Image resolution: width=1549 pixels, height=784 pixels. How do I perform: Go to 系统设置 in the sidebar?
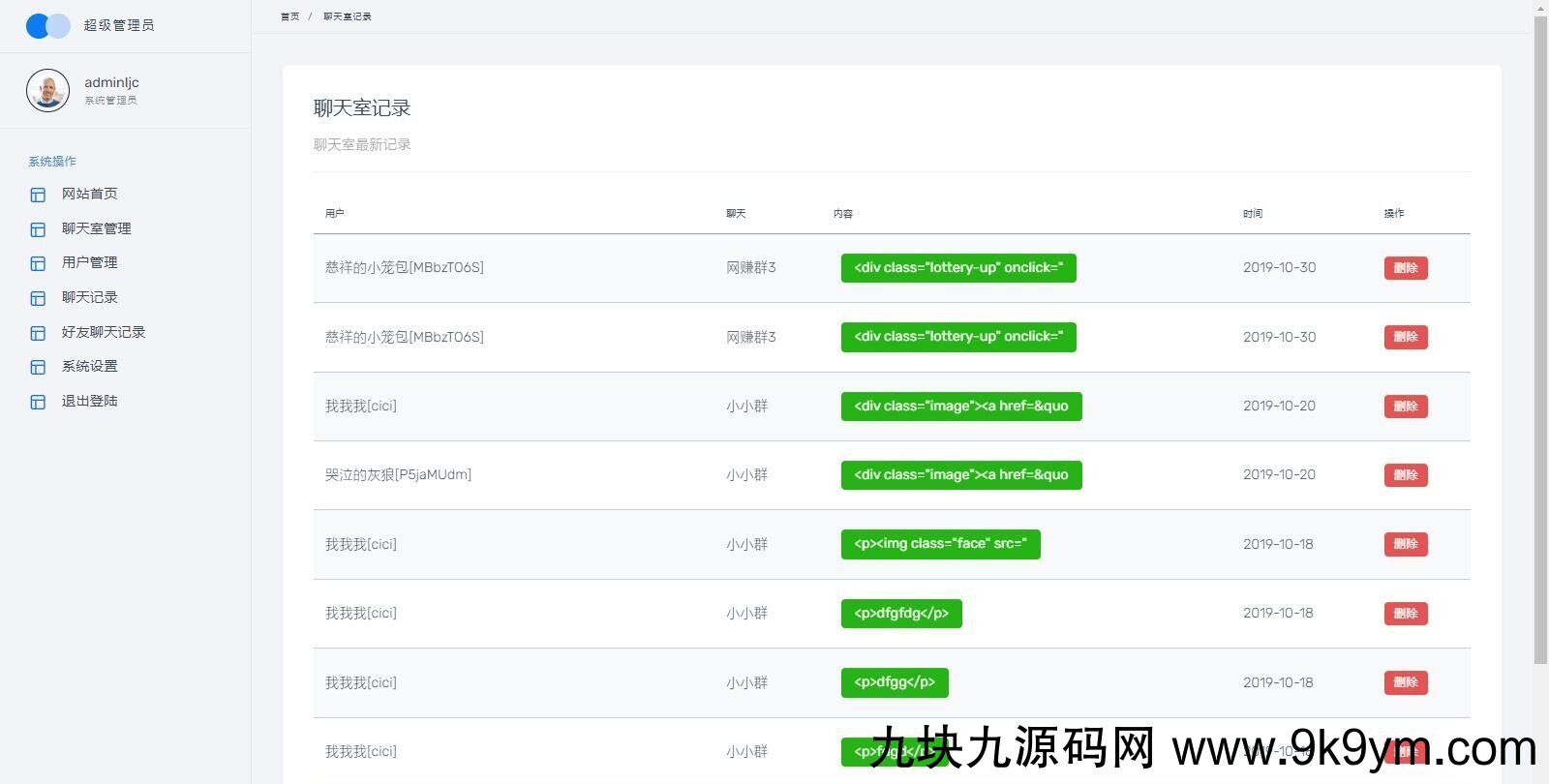89,366
